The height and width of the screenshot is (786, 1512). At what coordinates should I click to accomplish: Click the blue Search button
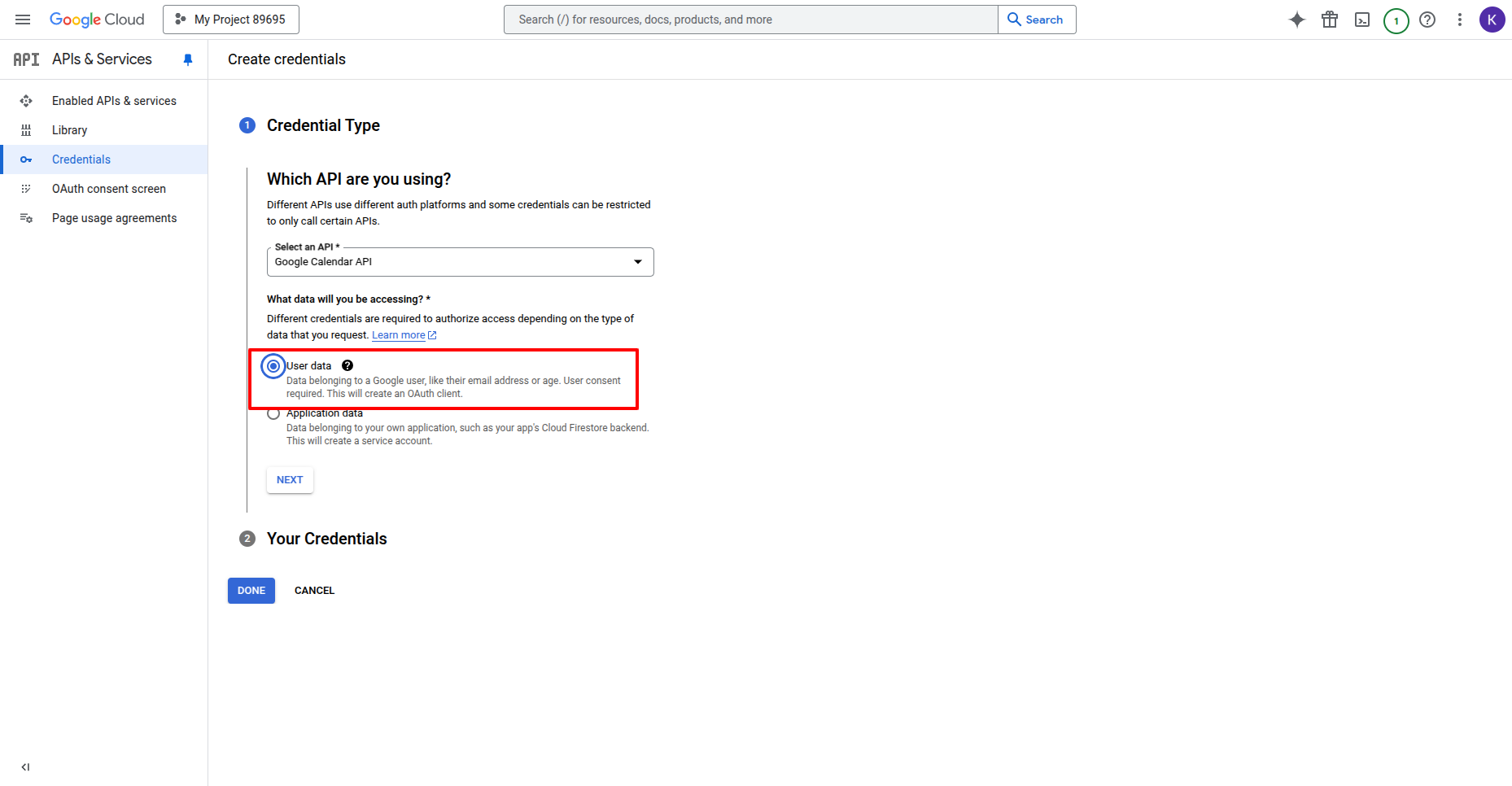point(1037,20)
